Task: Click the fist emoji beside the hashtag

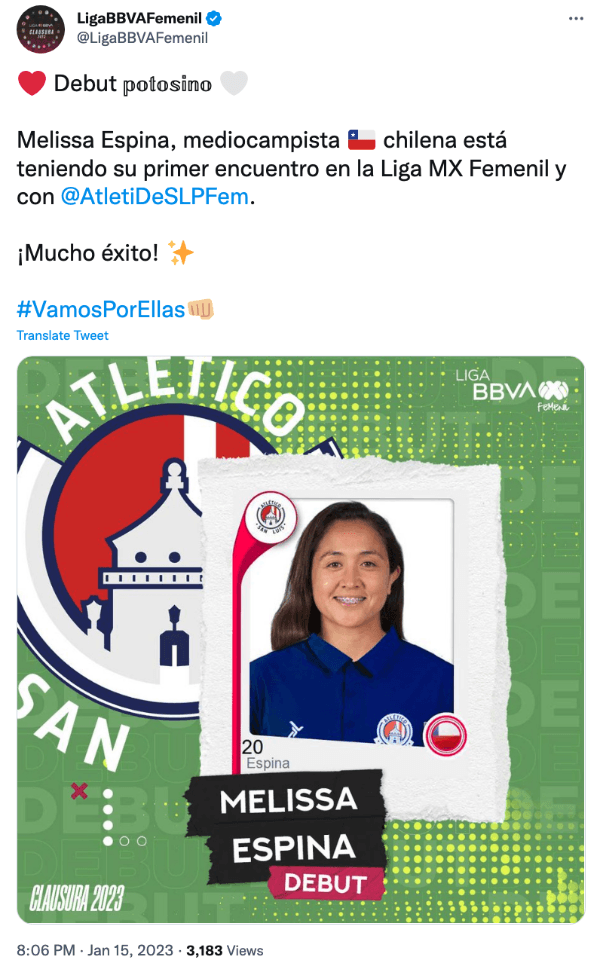Action: (201, 309)
